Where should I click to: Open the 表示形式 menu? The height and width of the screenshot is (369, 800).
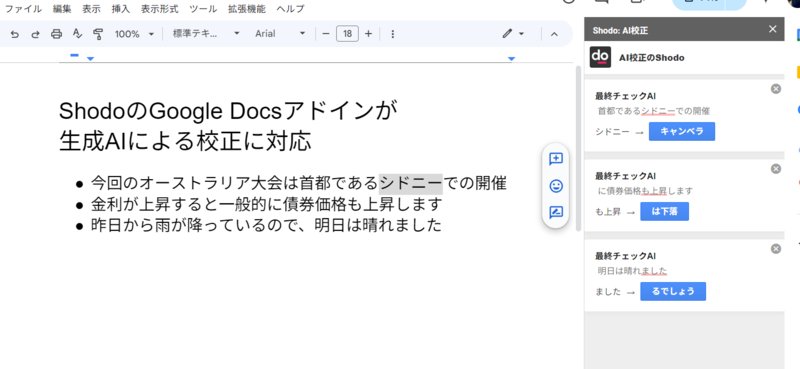[160, 9]
